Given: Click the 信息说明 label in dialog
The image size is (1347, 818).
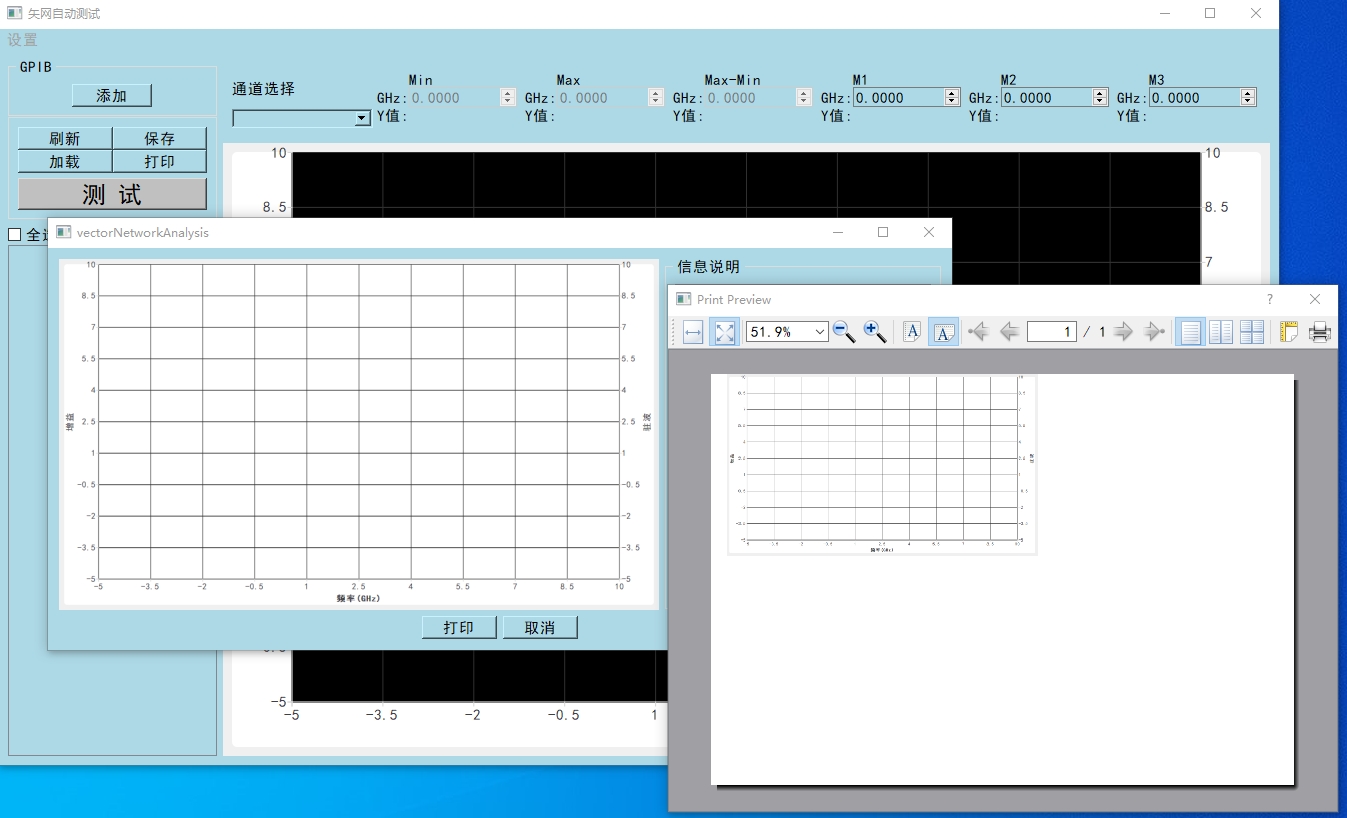Looking at the screenshot, I should pos(708,266).
